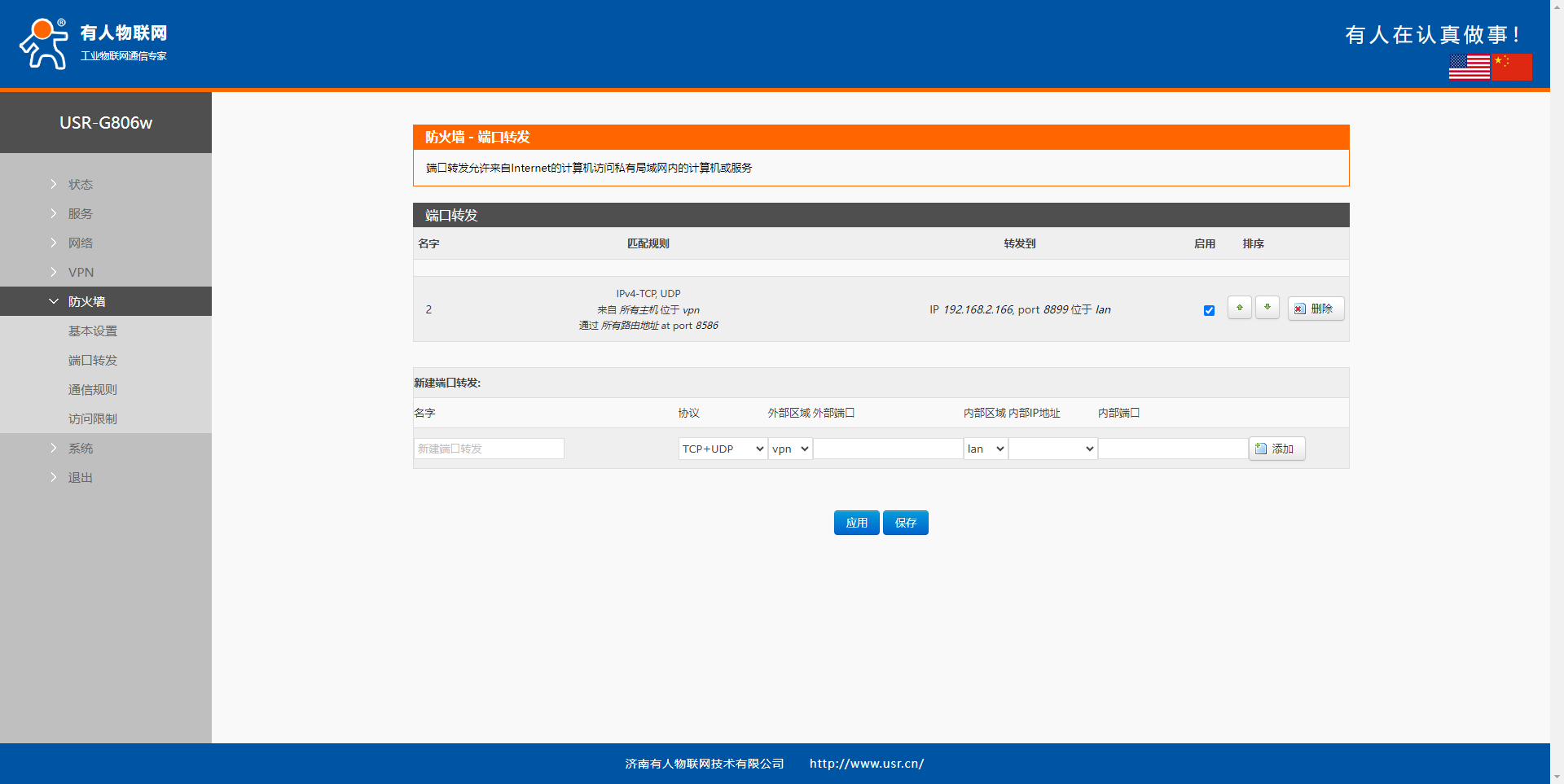Screen dimensions: 1564x784
Task: Open 通信规则 in the sidebar
Action: click(93, 390)
